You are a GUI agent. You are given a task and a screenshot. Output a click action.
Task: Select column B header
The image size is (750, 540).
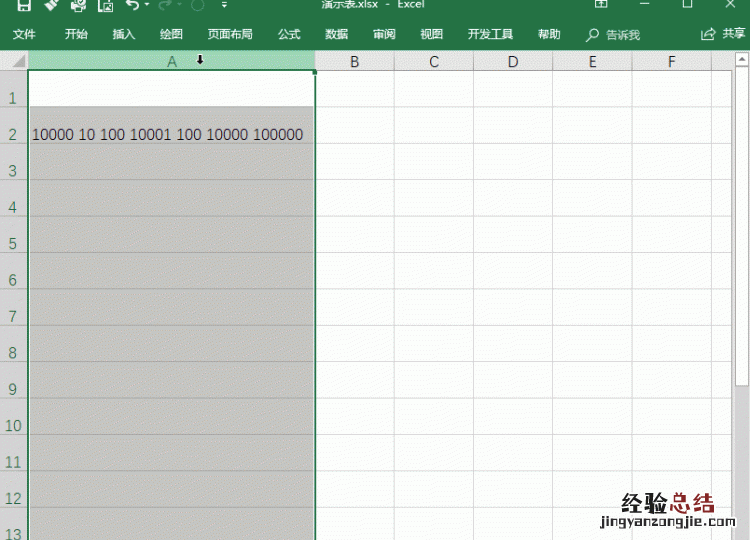(x=354, y=61)
